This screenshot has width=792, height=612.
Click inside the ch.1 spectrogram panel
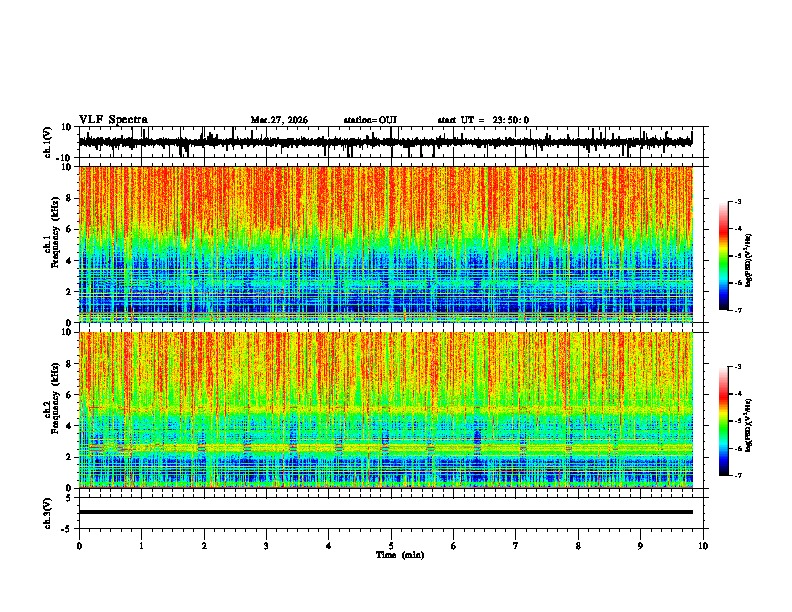pos(385,244)
